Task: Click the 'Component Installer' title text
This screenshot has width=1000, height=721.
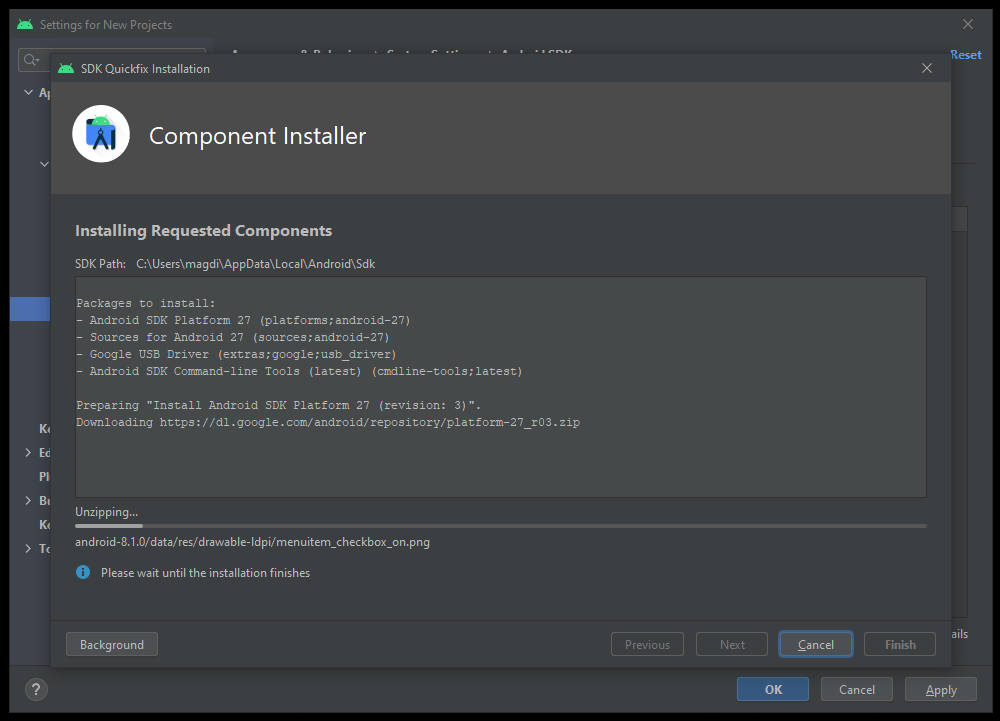Action: (x=258, y=136)
